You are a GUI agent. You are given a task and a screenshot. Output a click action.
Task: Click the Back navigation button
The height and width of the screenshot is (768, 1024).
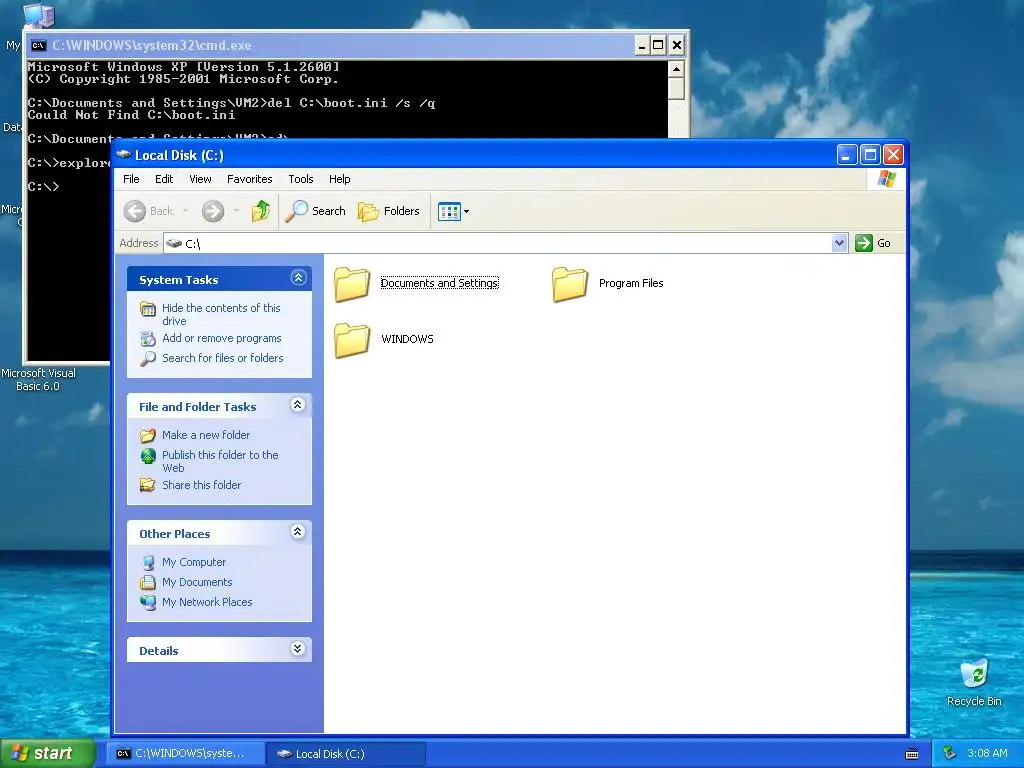pyautogui.click(x=149, y=211)
